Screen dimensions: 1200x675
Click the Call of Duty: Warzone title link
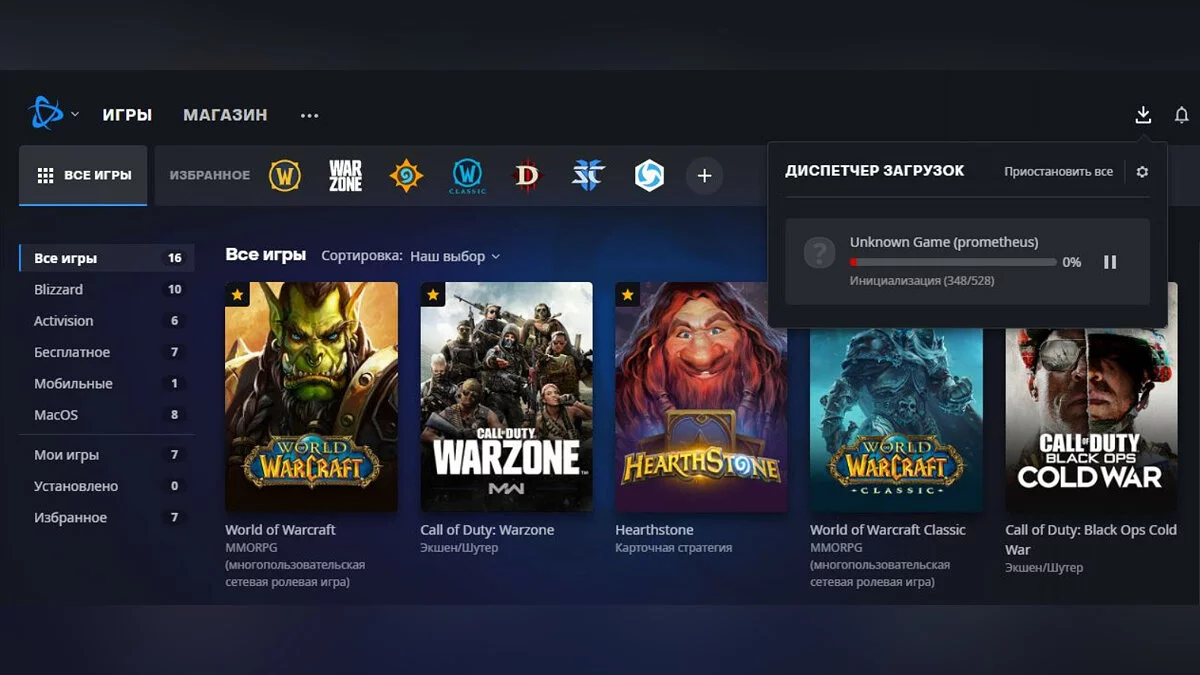coord(487,530)
